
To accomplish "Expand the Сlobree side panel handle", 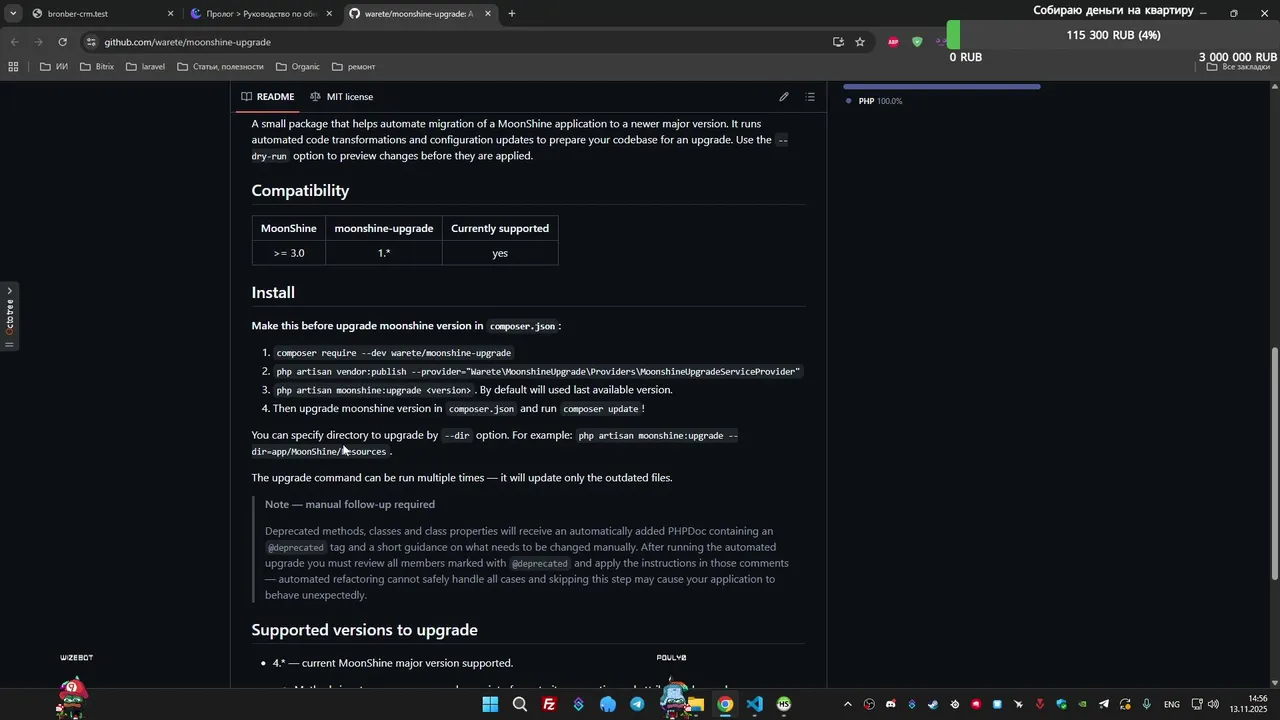I will click(9, 317).
